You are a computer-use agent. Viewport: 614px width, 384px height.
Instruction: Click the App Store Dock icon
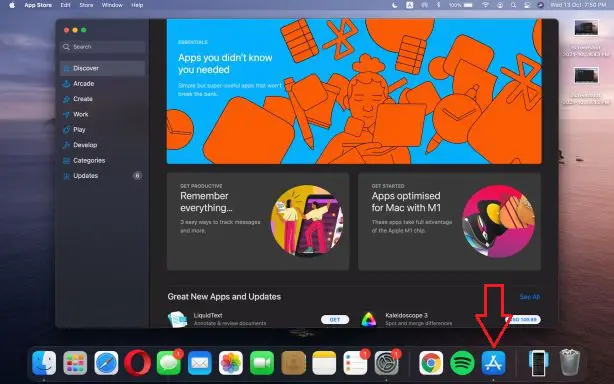493,363
